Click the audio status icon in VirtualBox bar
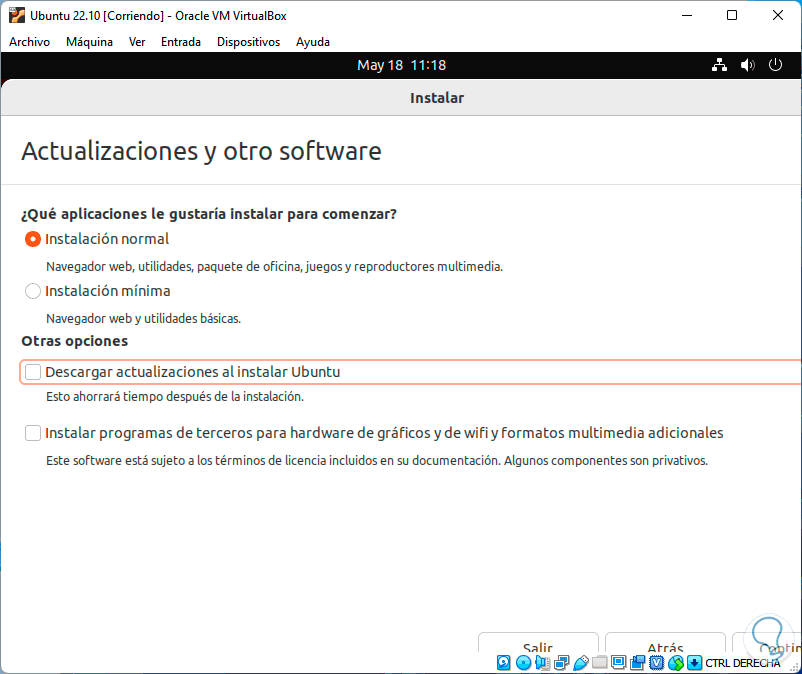802x674 pixels. point(542,663)
